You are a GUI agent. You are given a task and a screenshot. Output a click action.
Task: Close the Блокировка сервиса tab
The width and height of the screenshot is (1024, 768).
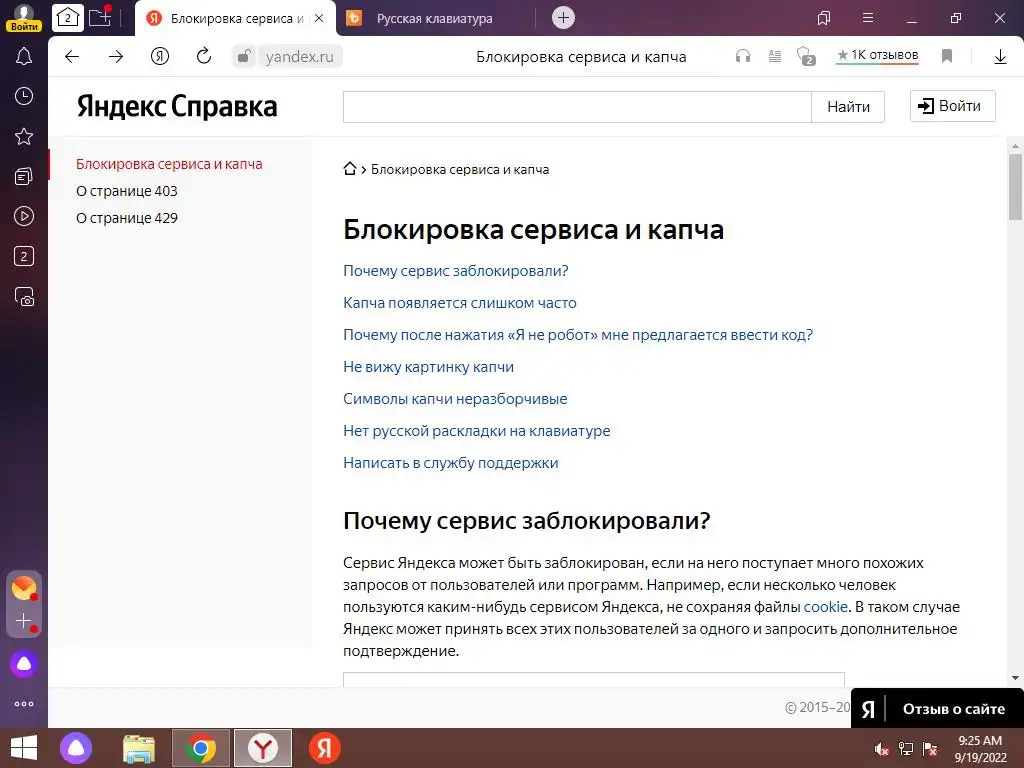point(319,18)
